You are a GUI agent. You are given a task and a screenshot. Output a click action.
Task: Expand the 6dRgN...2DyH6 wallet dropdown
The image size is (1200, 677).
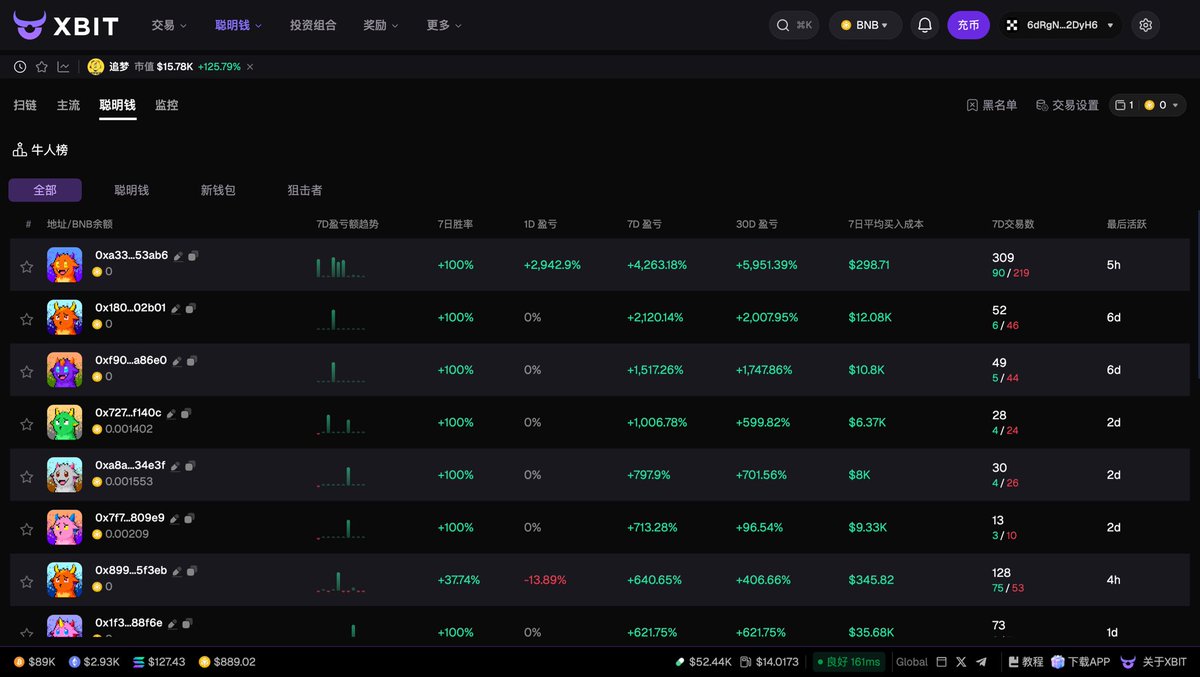point(1062,25)
